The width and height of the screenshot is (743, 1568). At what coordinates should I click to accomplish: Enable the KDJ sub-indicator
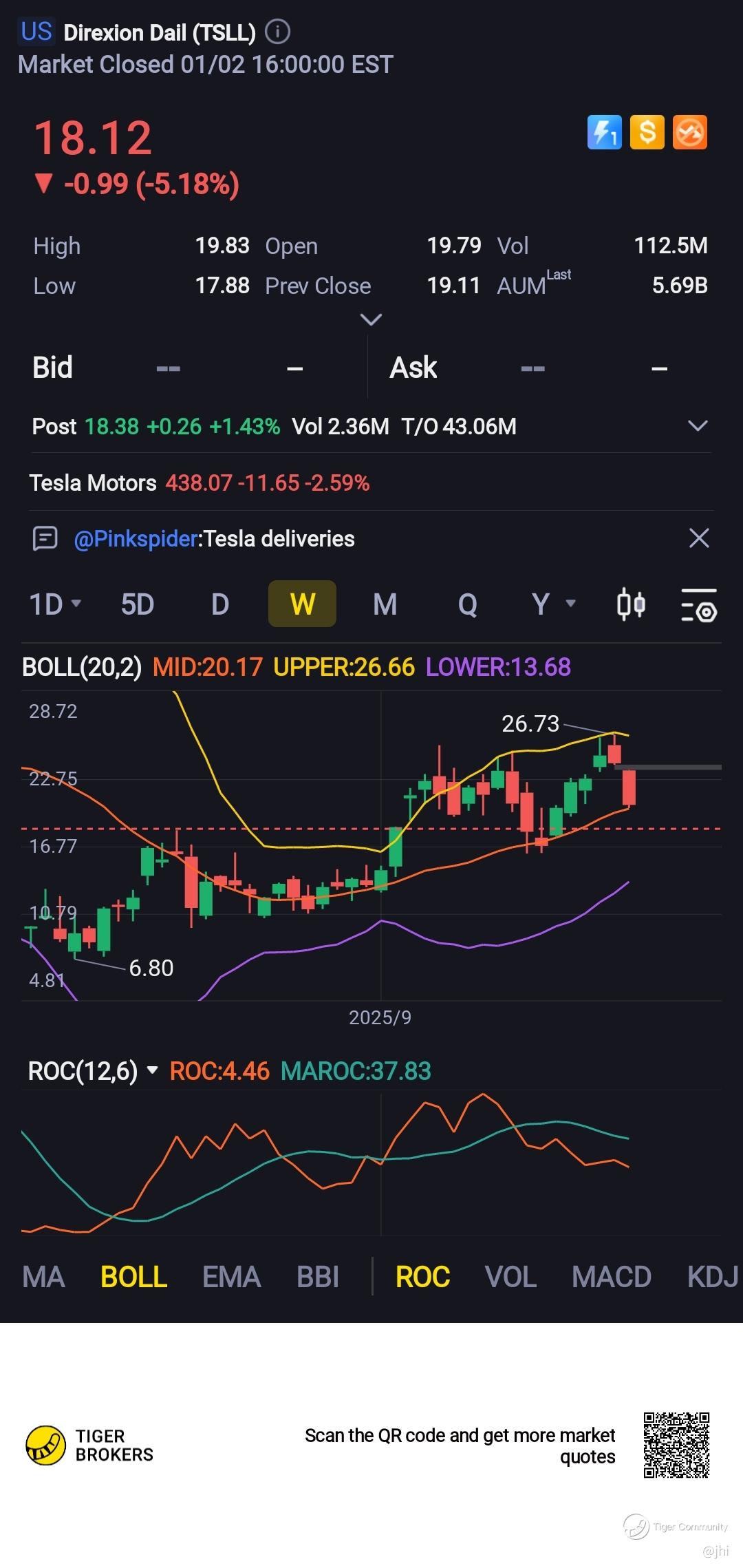coord(713,1277)
